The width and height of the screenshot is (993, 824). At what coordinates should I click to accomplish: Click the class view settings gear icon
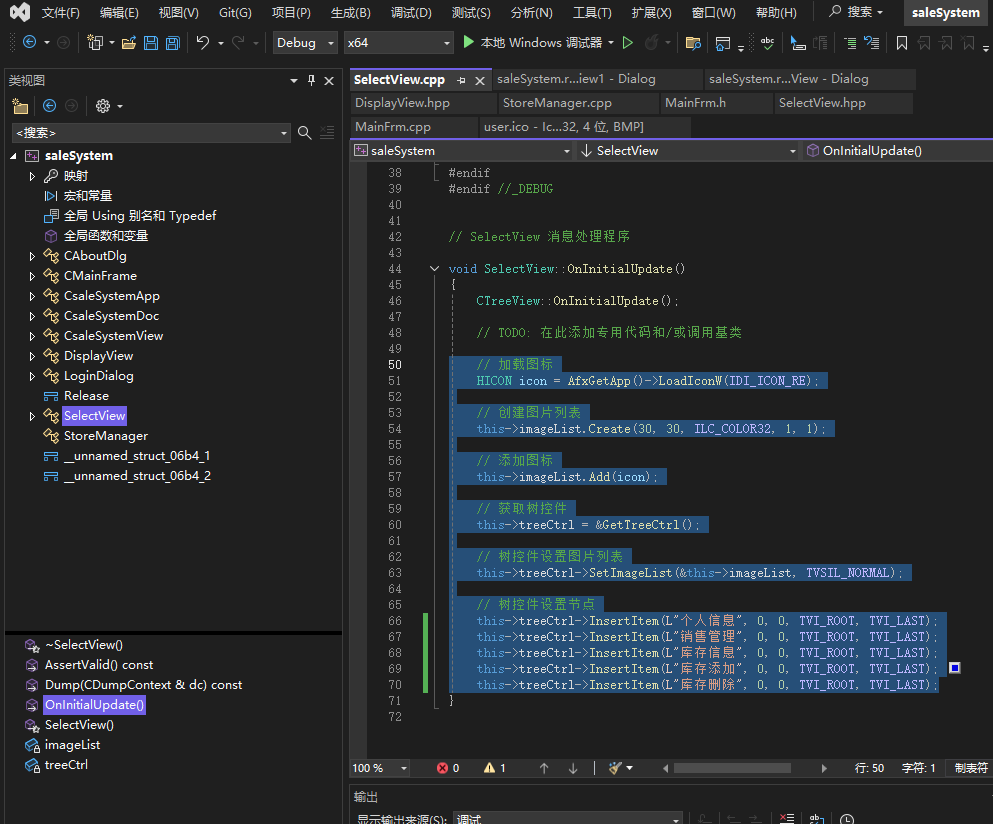click(102, 106)
